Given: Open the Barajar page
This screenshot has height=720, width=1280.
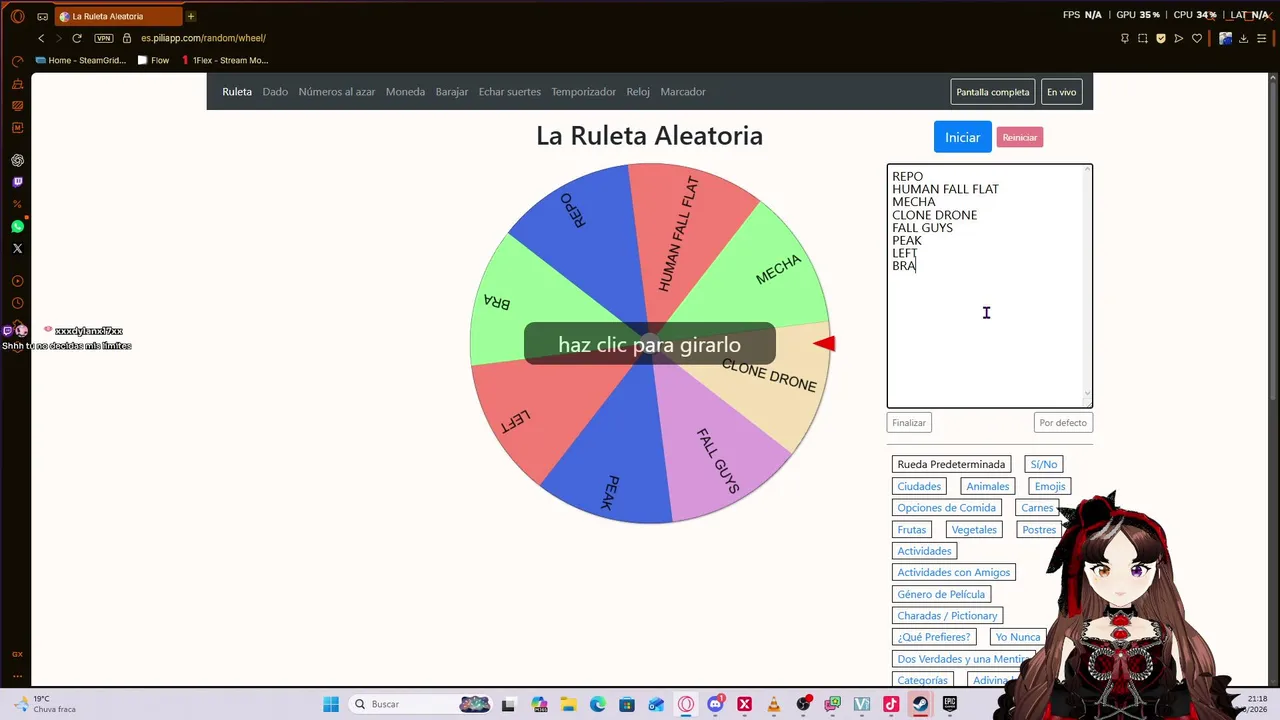Looking at the screenshot, I should (452, 92).
